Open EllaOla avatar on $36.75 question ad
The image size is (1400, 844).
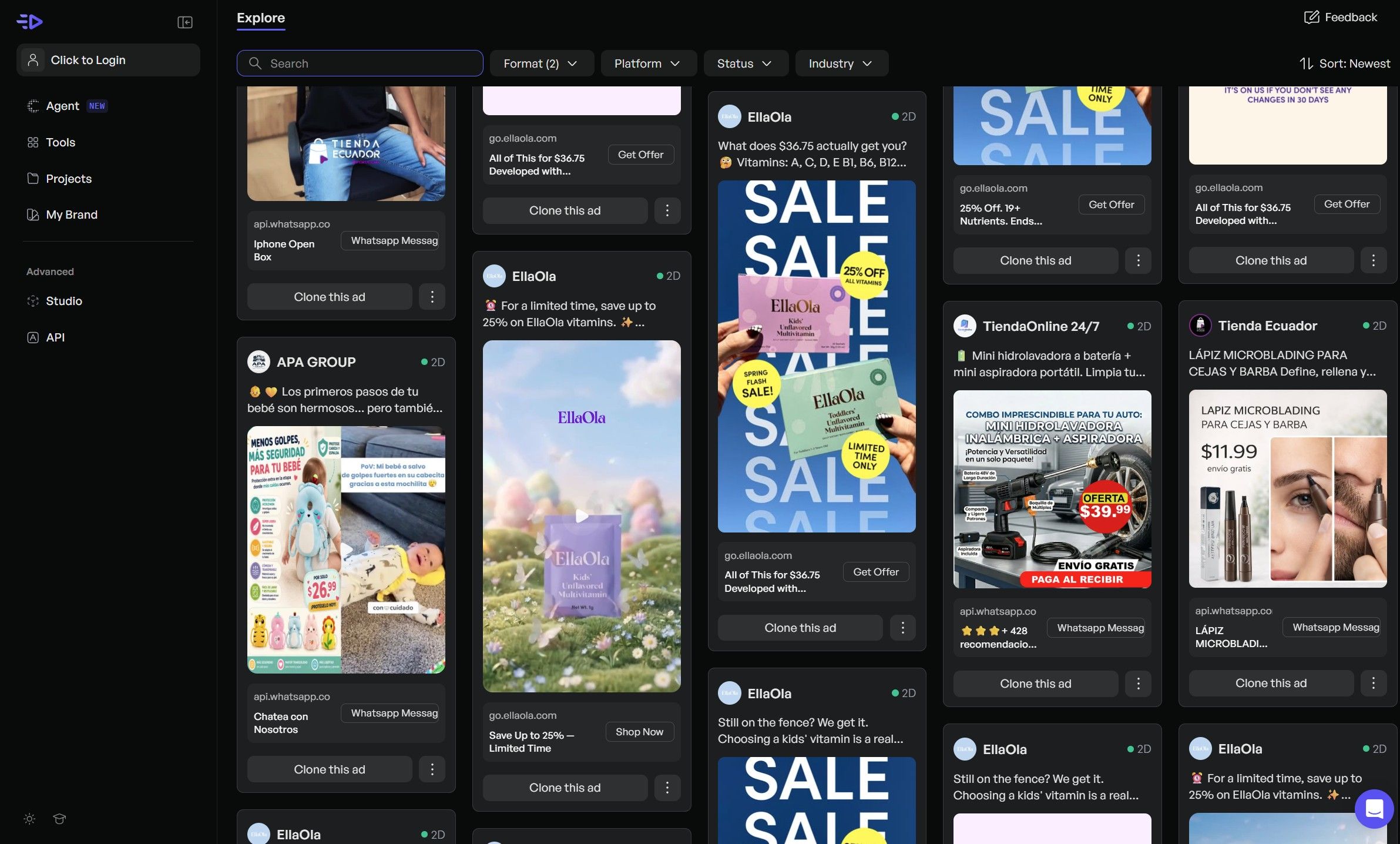coord(729,117)
